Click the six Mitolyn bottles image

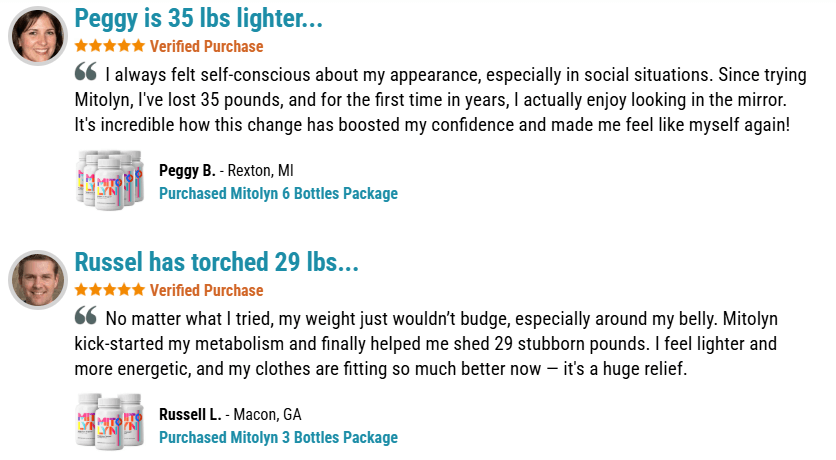109,180
